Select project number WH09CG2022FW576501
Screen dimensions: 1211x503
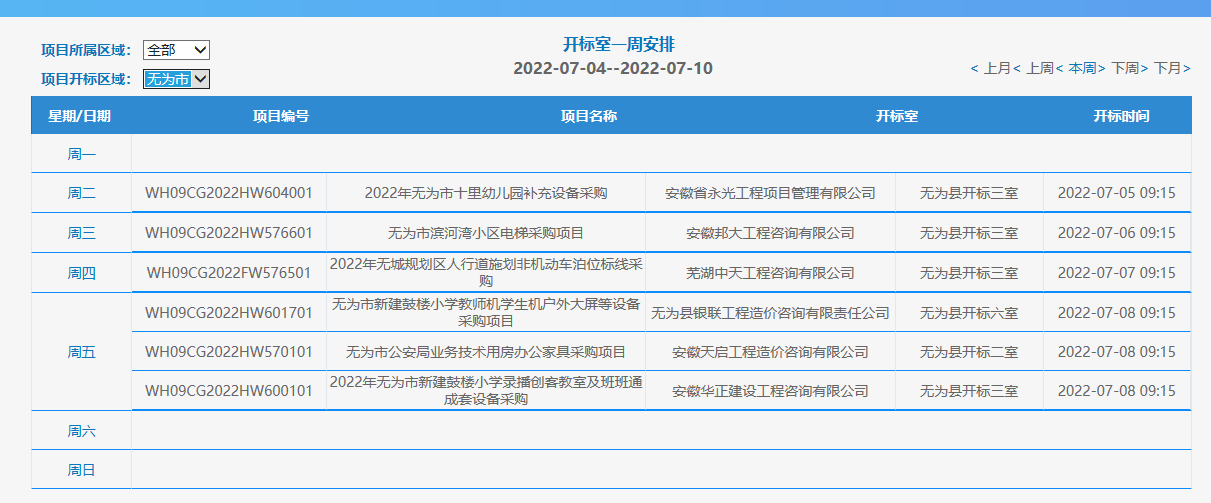pos(229,272)
